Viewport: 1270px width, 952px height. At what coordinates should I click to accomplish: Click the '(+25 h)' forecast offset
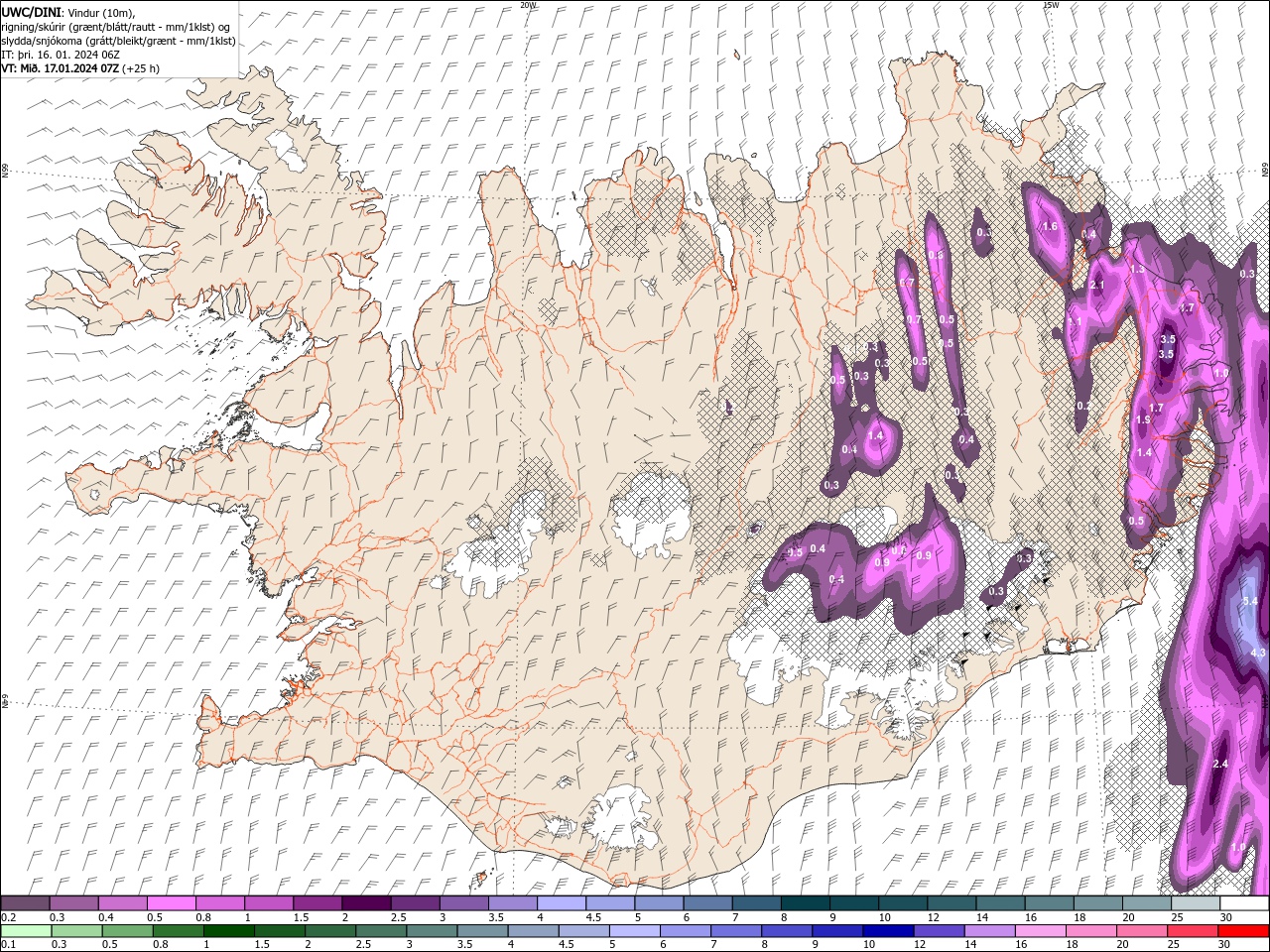[141, 68]
